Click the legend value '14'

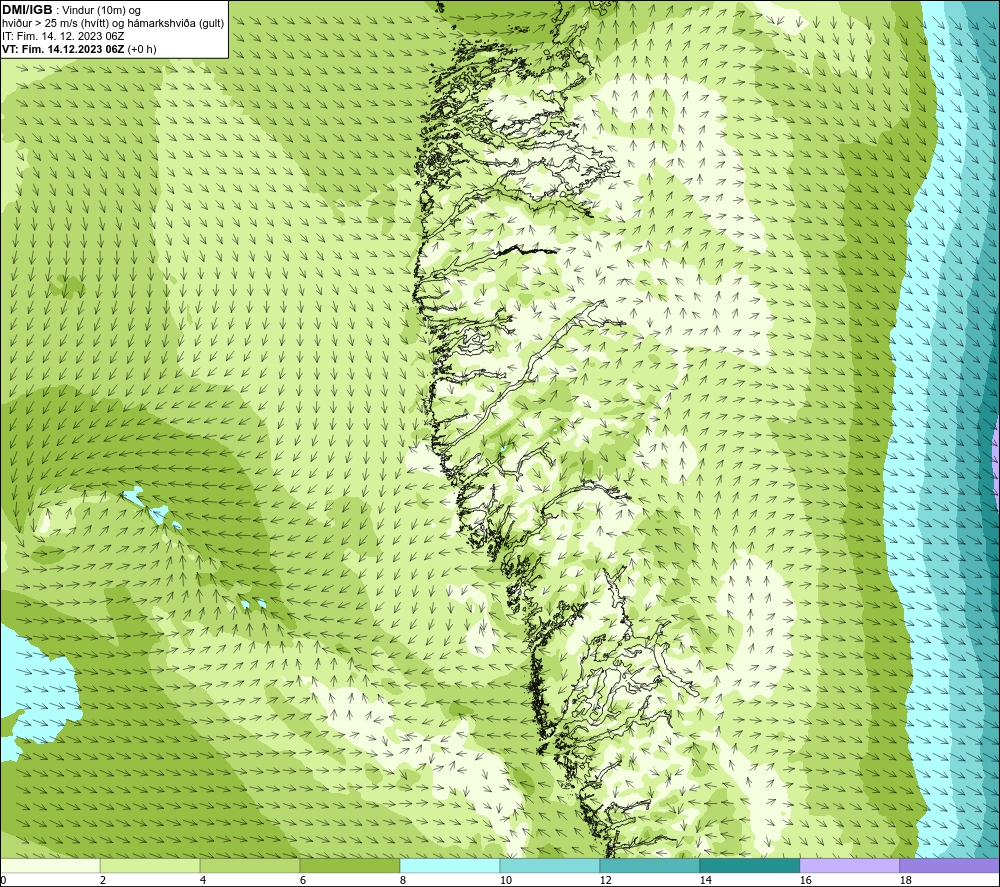pyautogui.click(x=705, y=880)
